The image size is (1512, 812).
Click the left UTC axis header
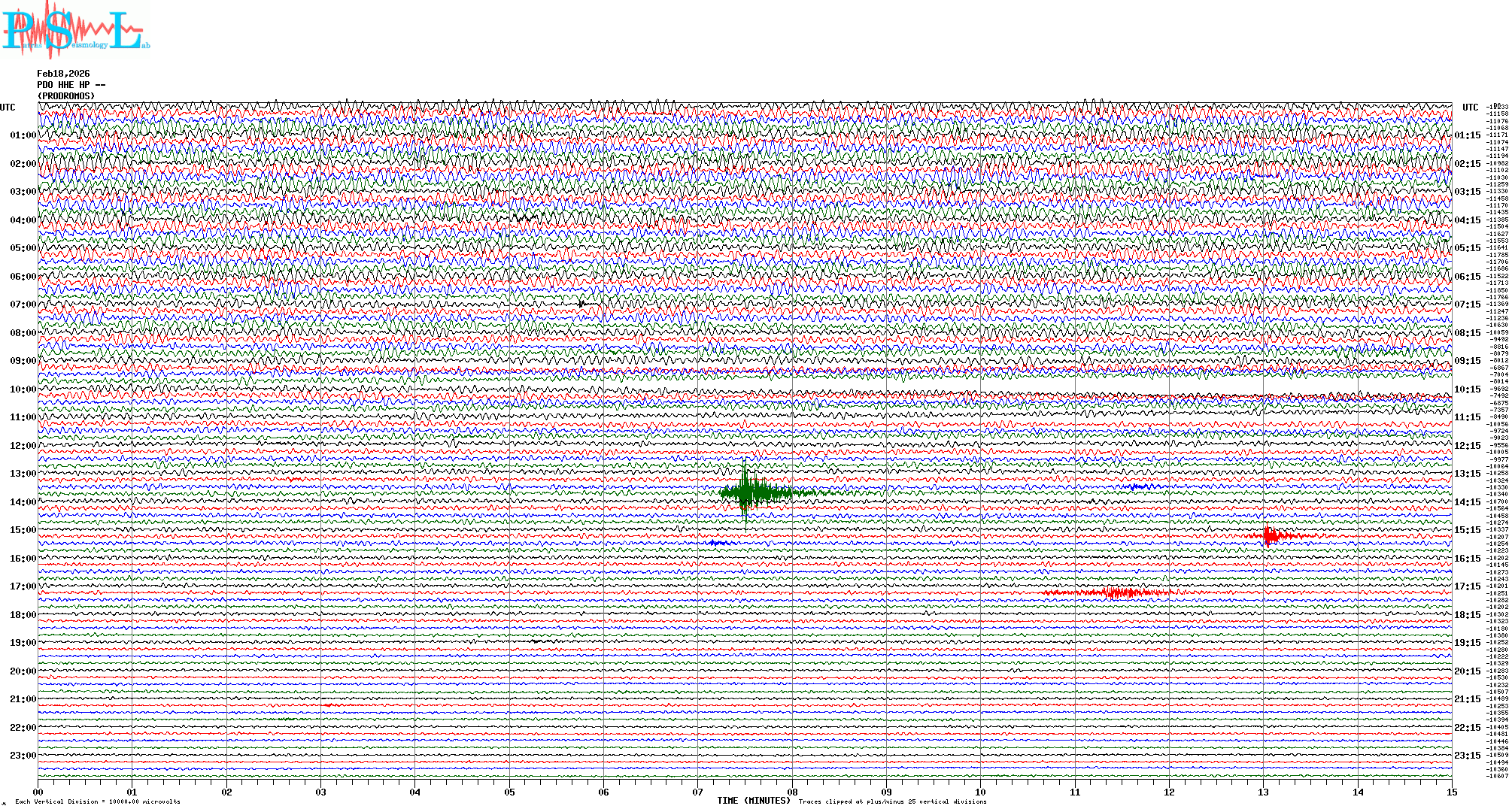coord(8,108)
